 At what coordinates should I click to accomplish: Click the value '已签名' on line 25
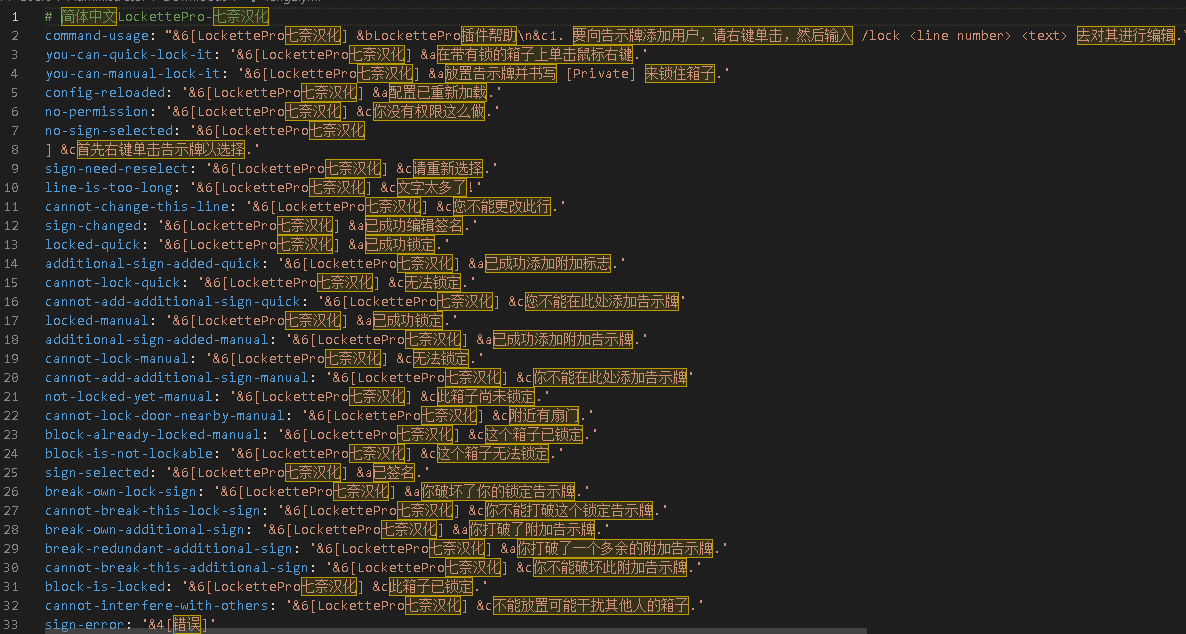tap(394, 472)
